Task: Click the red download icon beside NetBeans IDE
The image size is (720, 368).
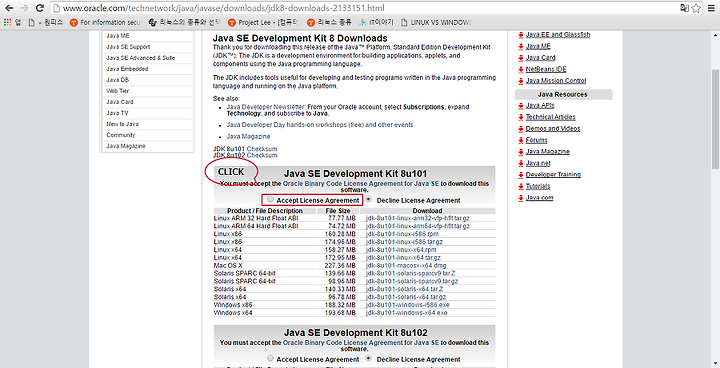Action: click(521, 70)
